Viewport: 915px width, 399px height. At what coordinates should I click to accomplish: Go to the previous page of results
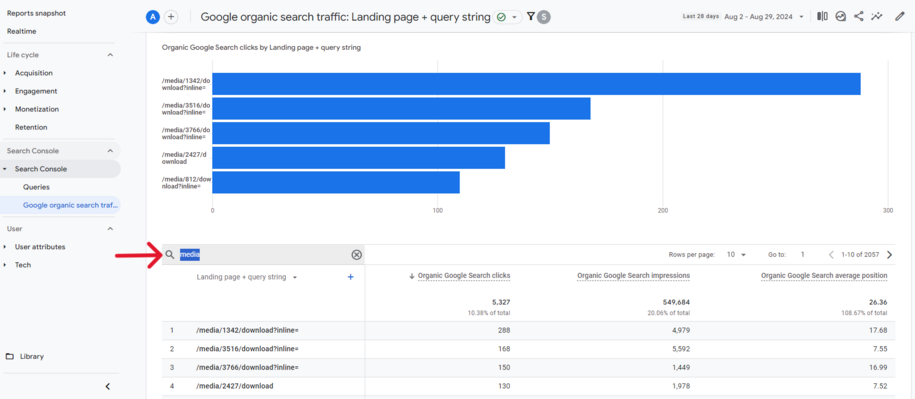click(x=832, y=255)
